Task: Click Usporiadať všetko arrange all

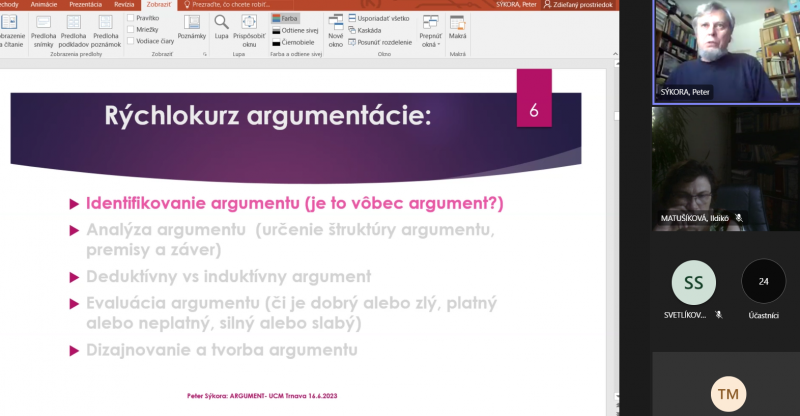Action: pyautogui.click(x=381, y=17)
